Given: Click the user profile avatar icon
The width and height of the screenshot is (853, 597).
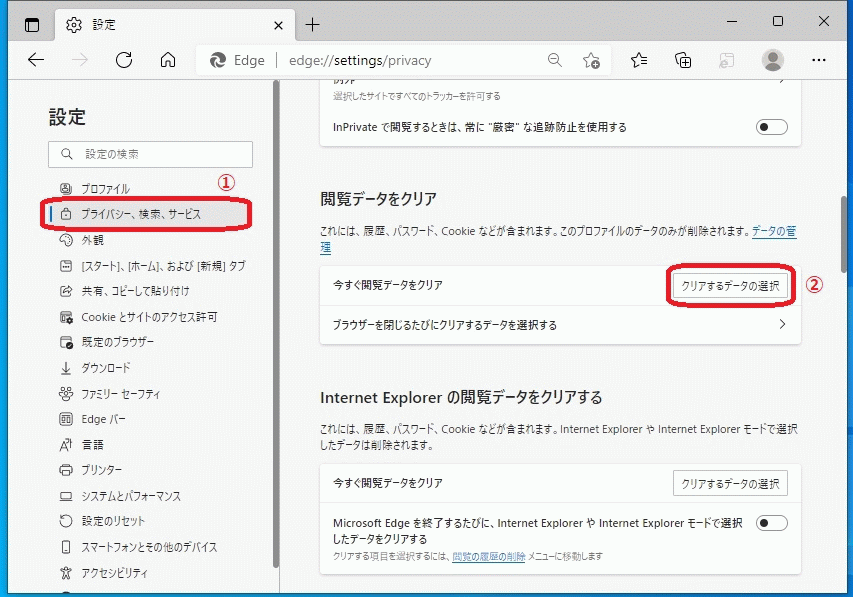Looking at the screenshot, I should click(772, 60).
